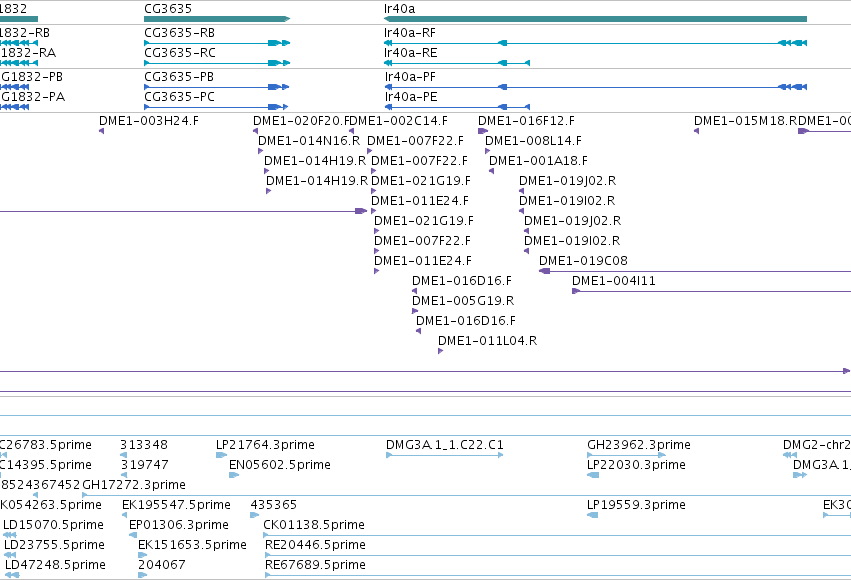The width and height of the screenshot is (851, 580).
Task: Click the DME1-002C14.F feature label
Action: (399, 120)
